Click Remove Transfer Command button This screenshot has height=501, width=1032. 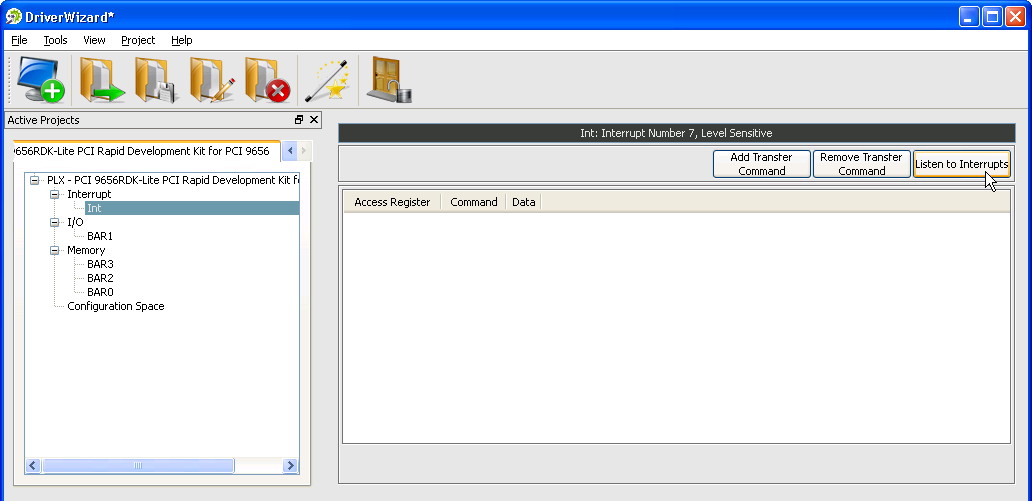pos(861,164)
